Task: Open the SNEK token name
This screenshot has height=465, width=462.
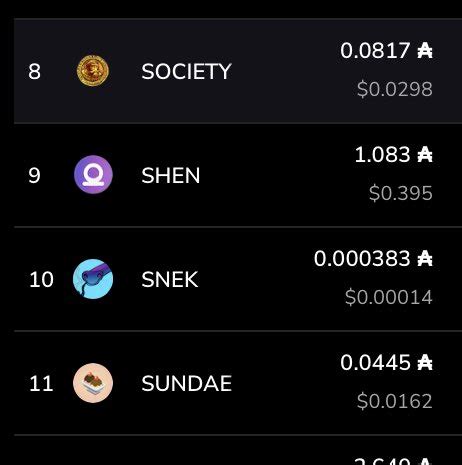Action: point(170,279)
